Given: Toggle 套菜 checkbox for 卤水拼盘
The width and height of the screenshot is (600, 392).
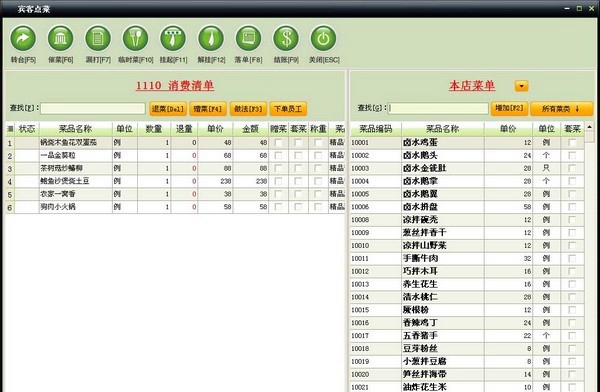Looking at the screenshot, I should [x=572, y=207].
